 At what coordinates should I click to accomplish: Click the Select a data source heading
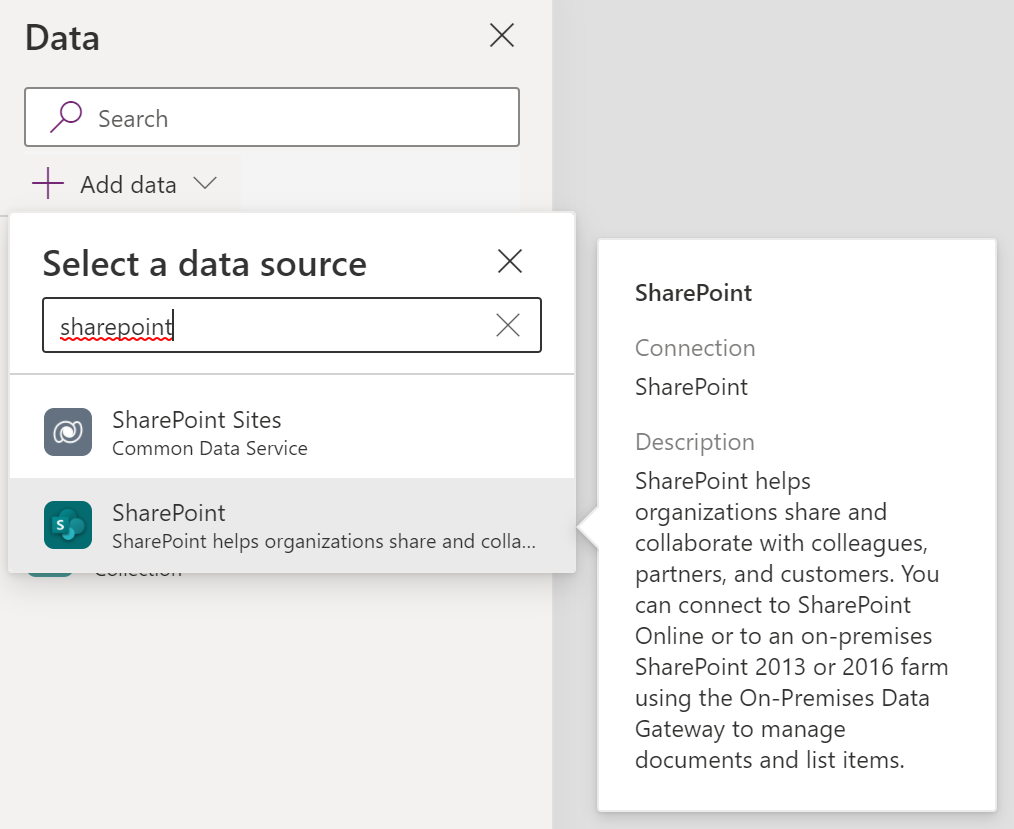pyautogui.click(x=204, y=264)
